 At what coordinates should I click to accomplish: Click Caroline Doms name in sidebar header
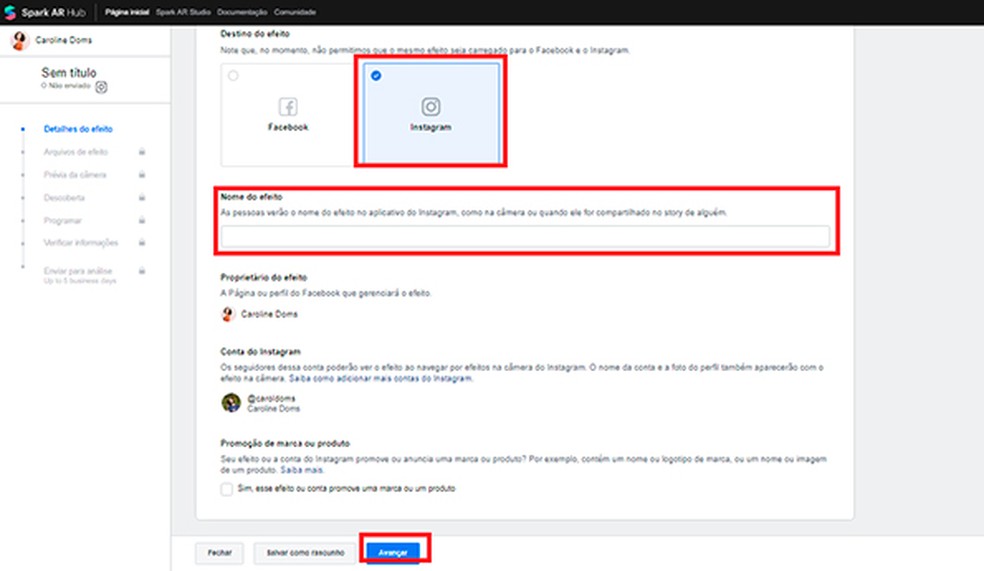pos(63,40)
